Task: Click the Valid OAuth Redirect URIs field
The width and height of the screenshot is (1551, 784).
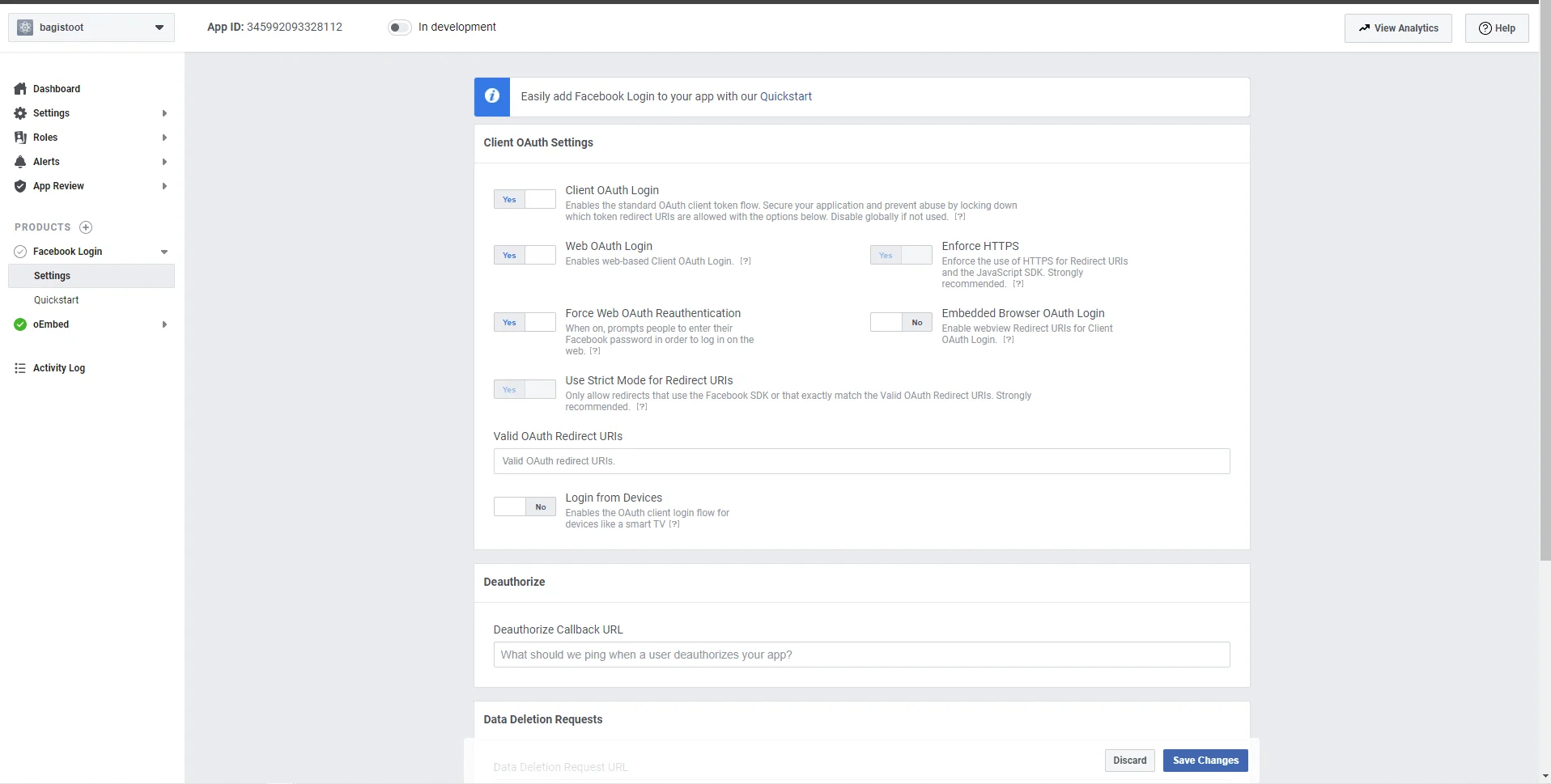Action: click(x=861, y=461)
